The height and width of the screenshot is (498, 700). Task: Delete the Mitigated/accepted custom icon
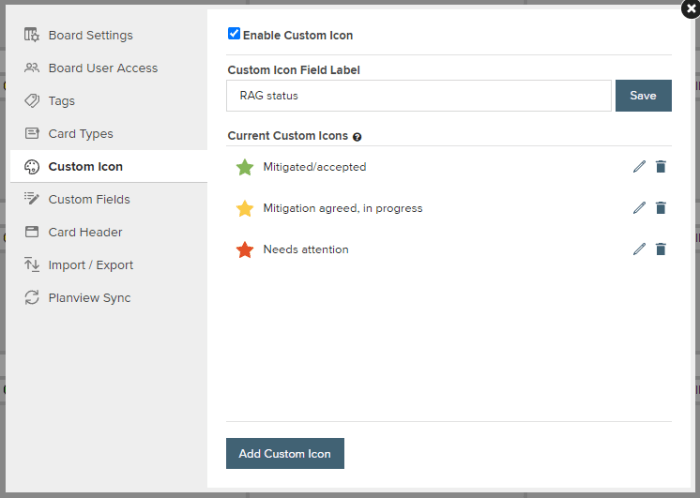[x=661, y=167]
